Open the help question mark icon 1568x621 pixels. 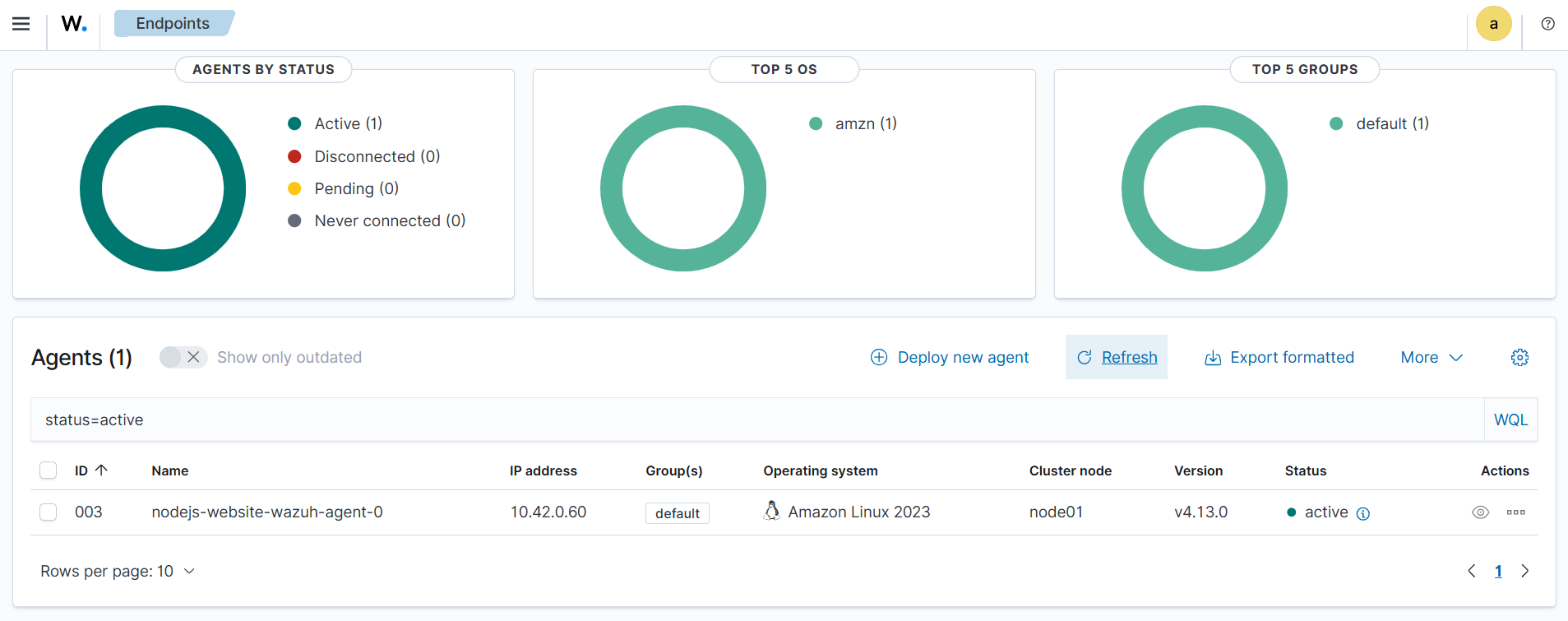(x=1547, y=24)
